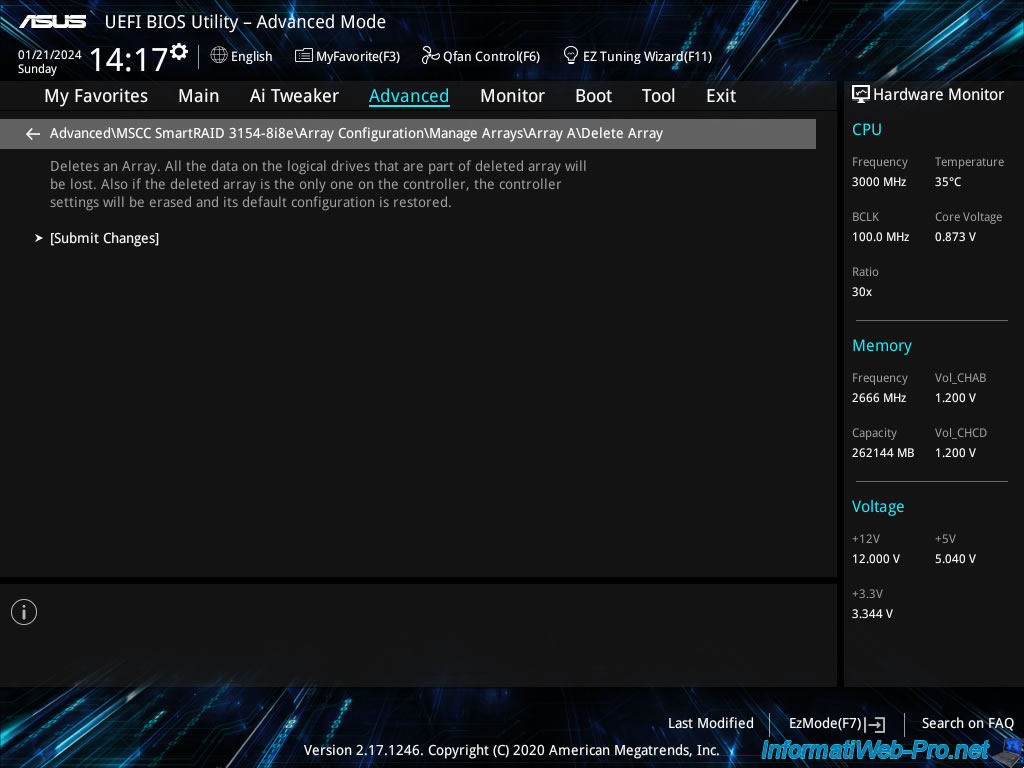Click Last Modified button
The height and width of the screenshot is (768, 1024).
click(x=710, y=723)
